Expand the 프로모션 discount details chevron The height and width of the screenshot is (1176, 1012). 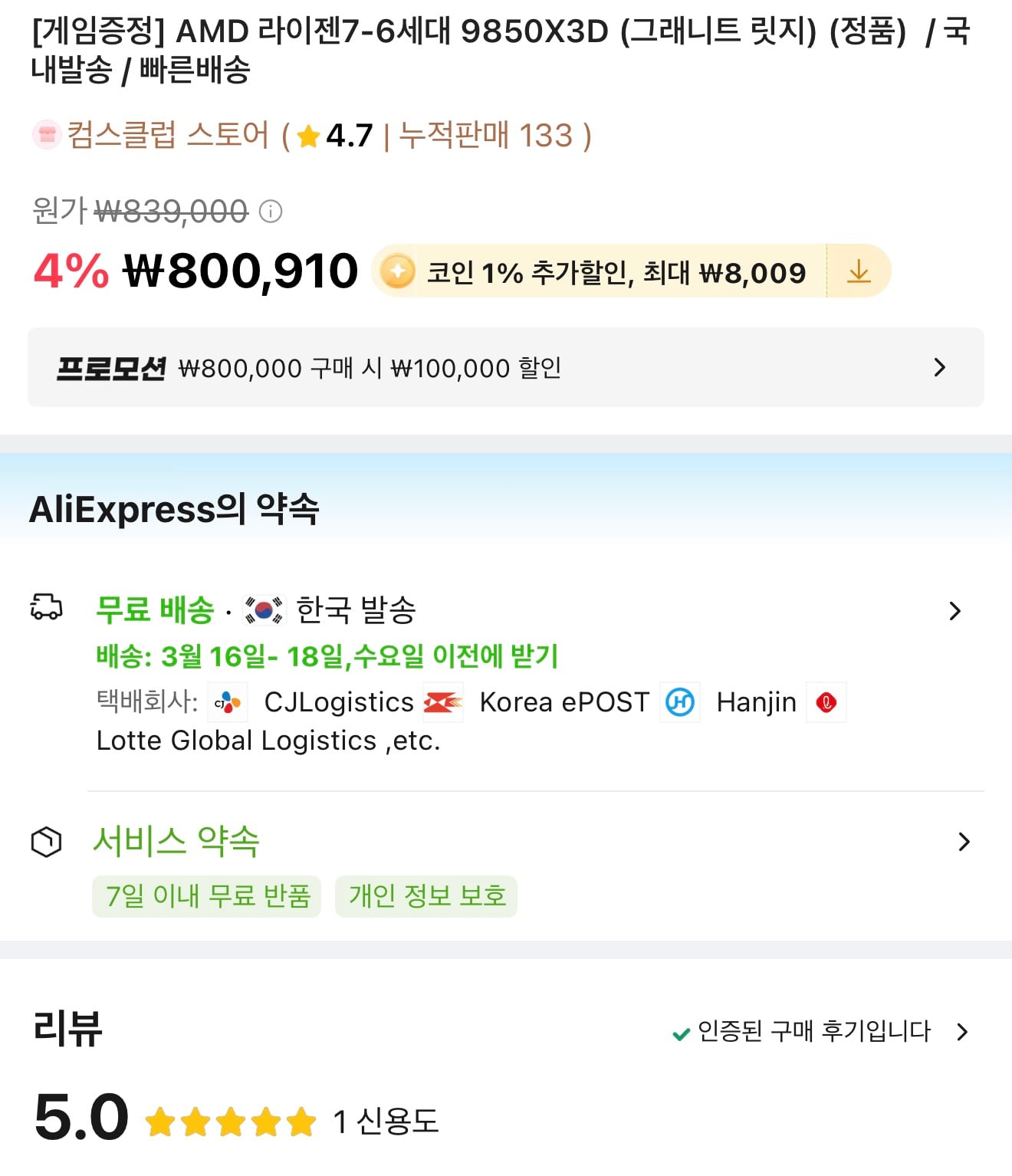pos(940,368)
